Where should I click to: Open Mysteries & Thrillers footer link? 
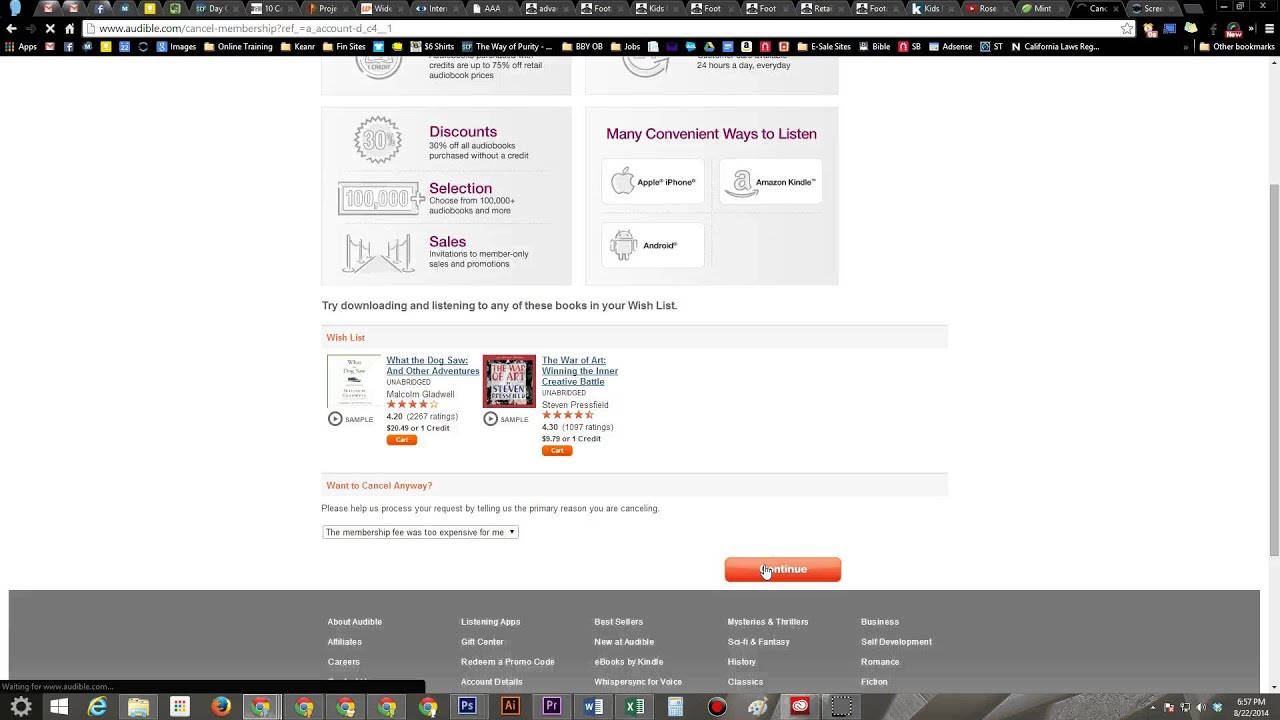[x=768, y=622]
